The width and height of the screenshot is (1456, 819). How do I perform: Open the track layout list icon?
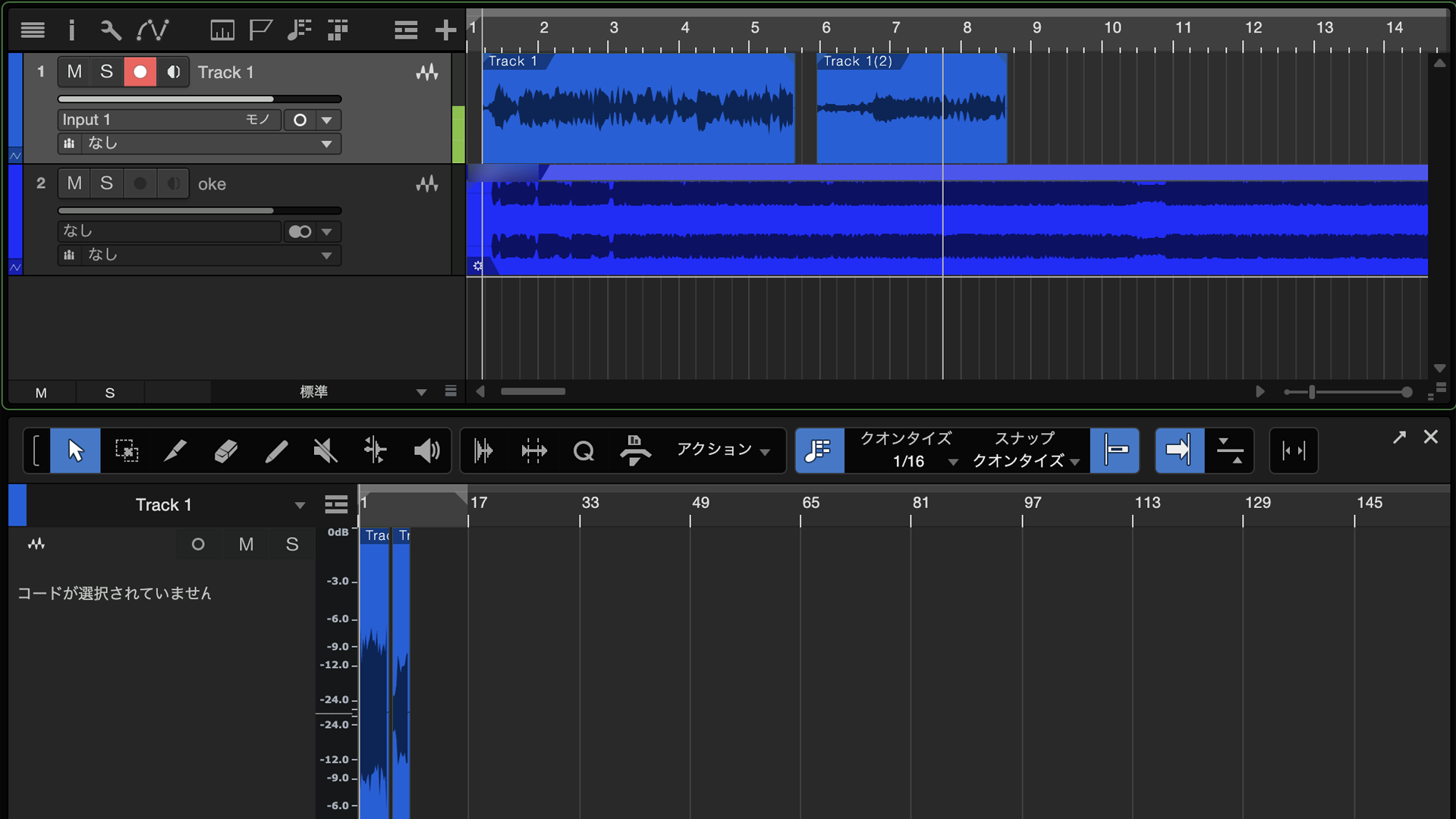click(406, 30)
